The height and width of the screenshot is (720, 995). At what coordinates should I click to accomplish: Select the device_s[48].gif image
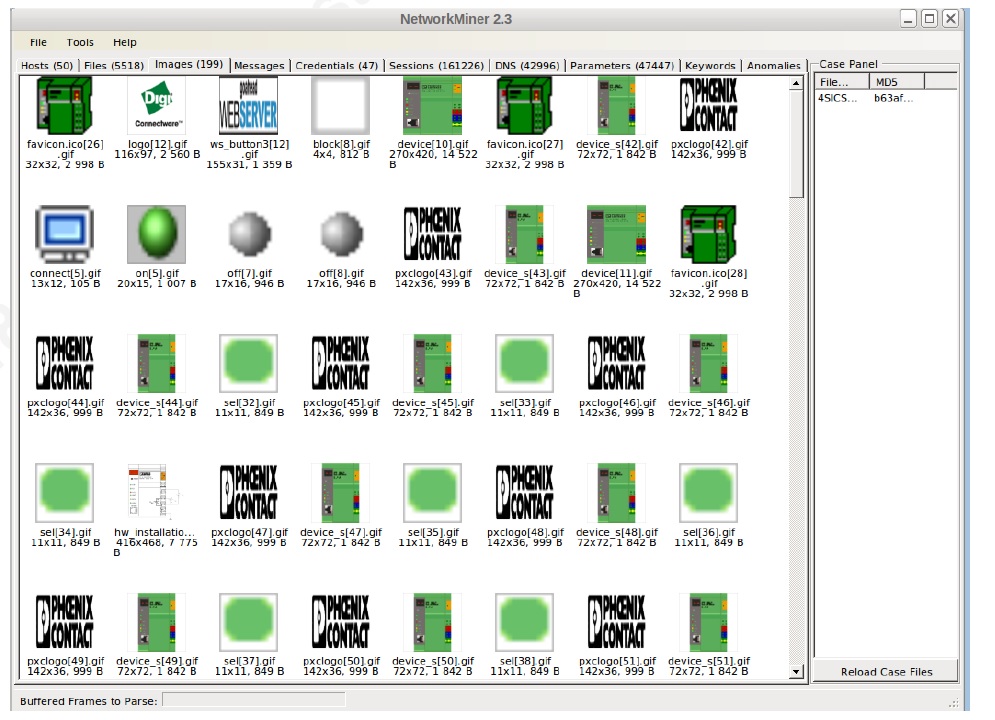617,493
